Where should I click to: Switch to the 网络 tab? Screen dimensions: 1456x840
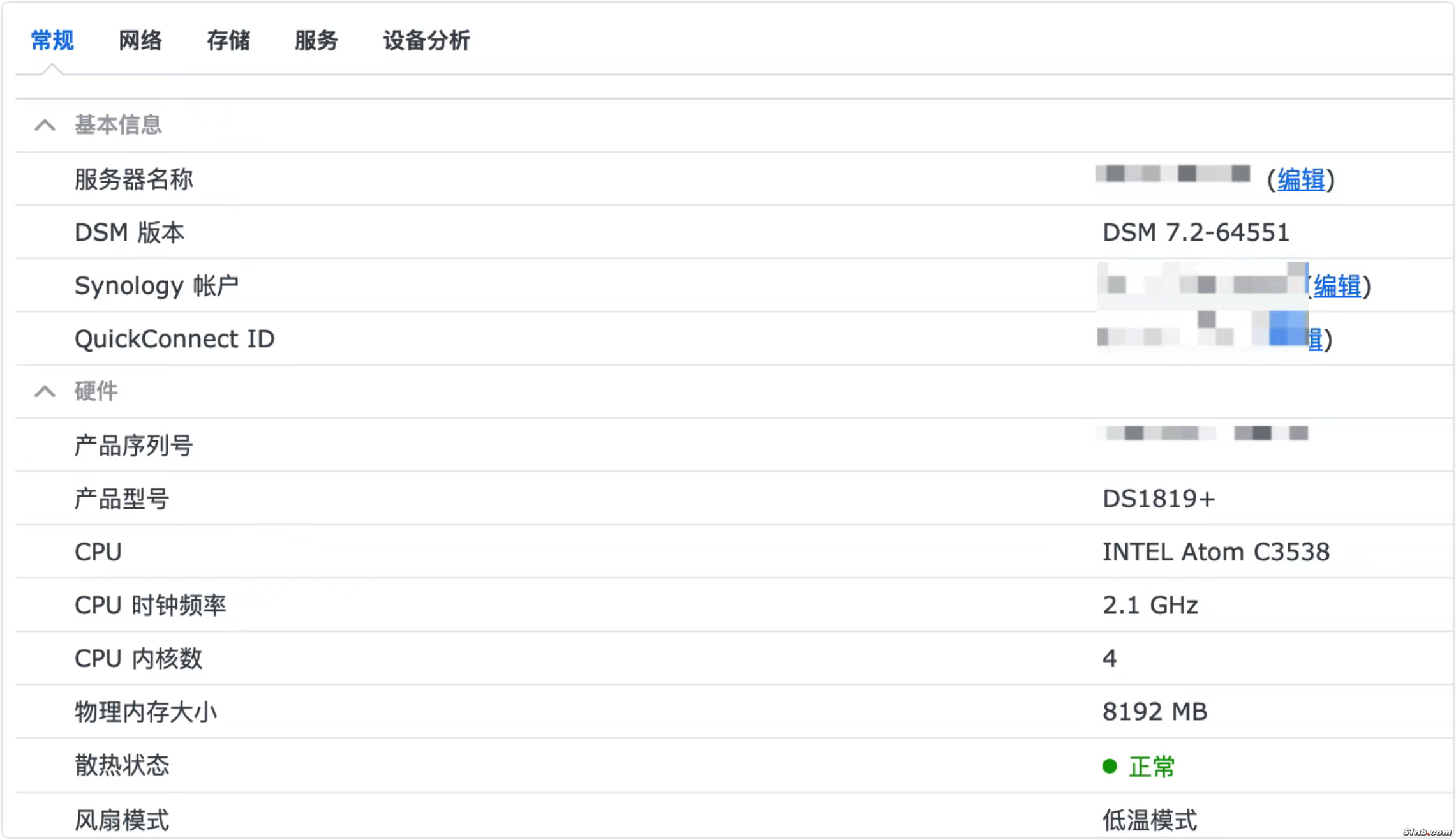(x=140, y=41)
